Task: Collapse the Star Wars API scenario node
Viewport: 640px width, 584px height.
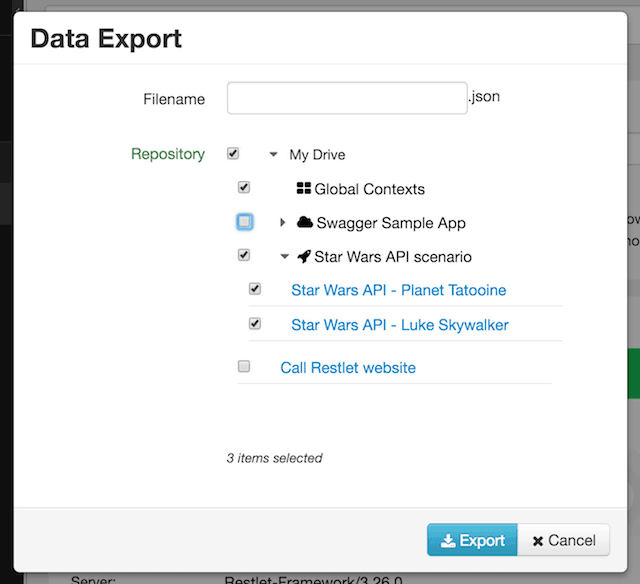Action: click(285, 257)
